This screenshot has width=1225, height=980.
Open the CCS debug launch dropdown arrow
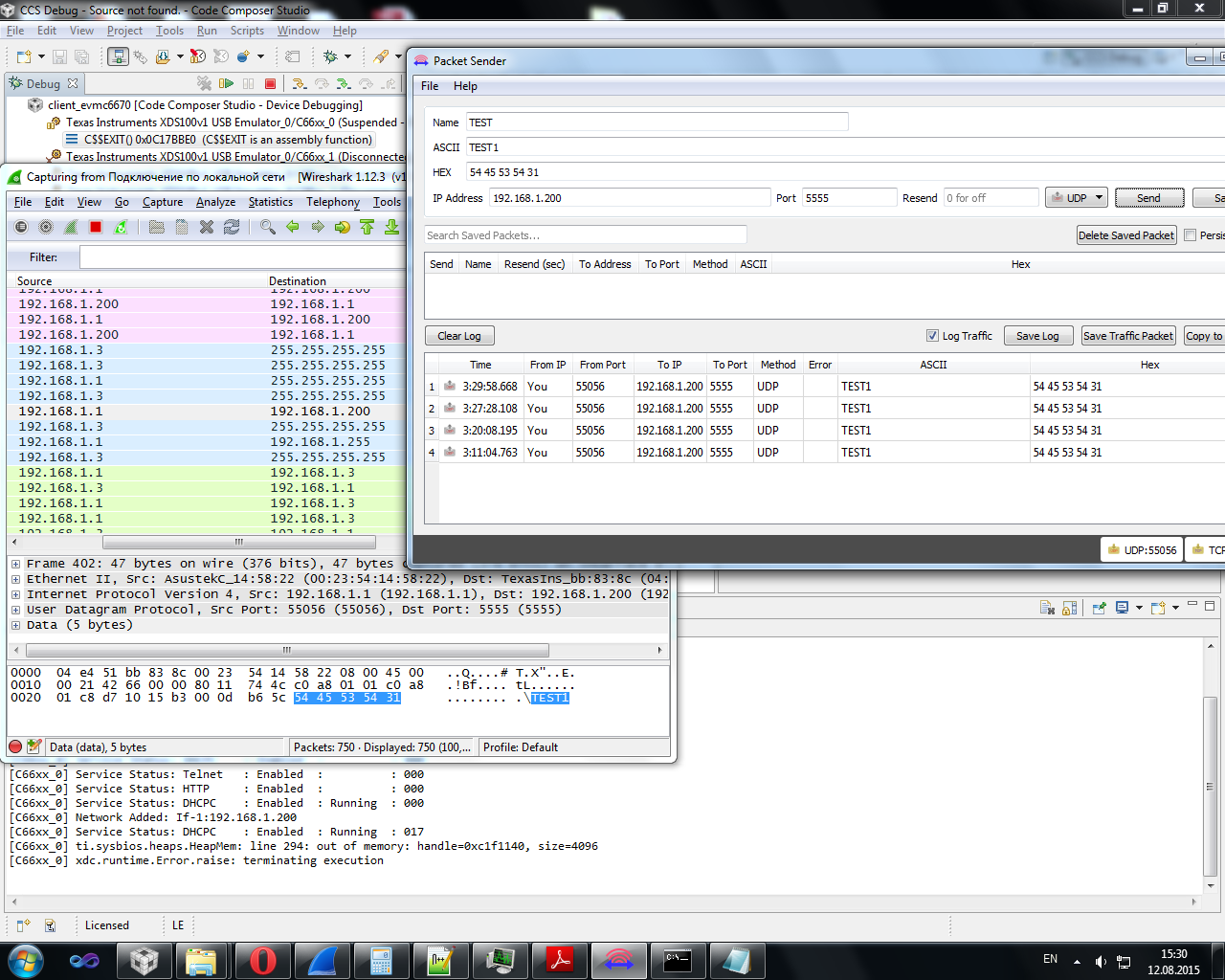tap(347, 56)
